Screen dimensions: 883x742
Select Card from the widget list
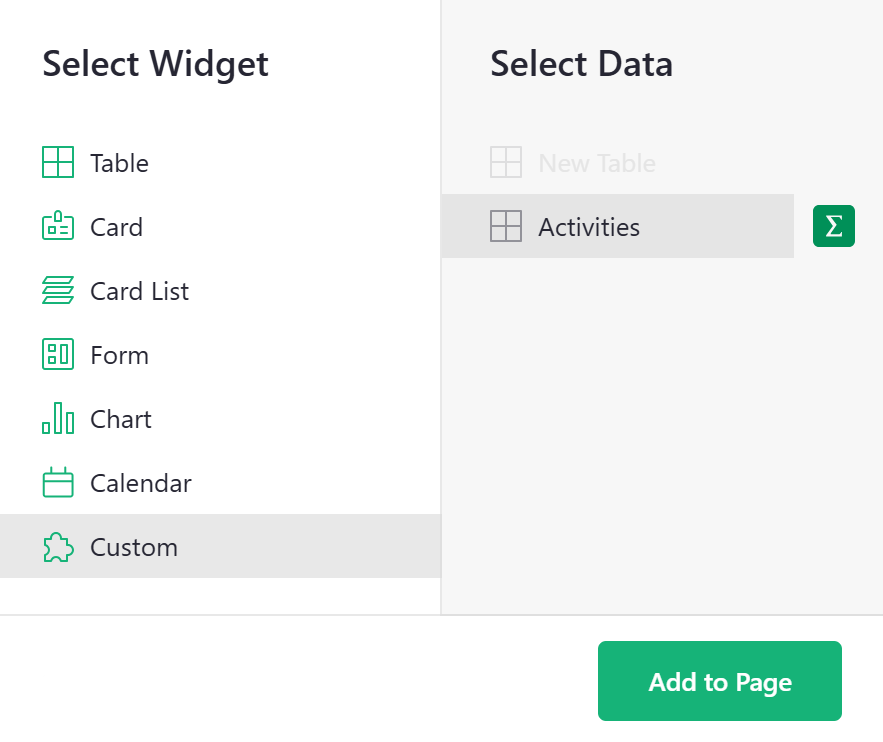click(x=116, y=227)
